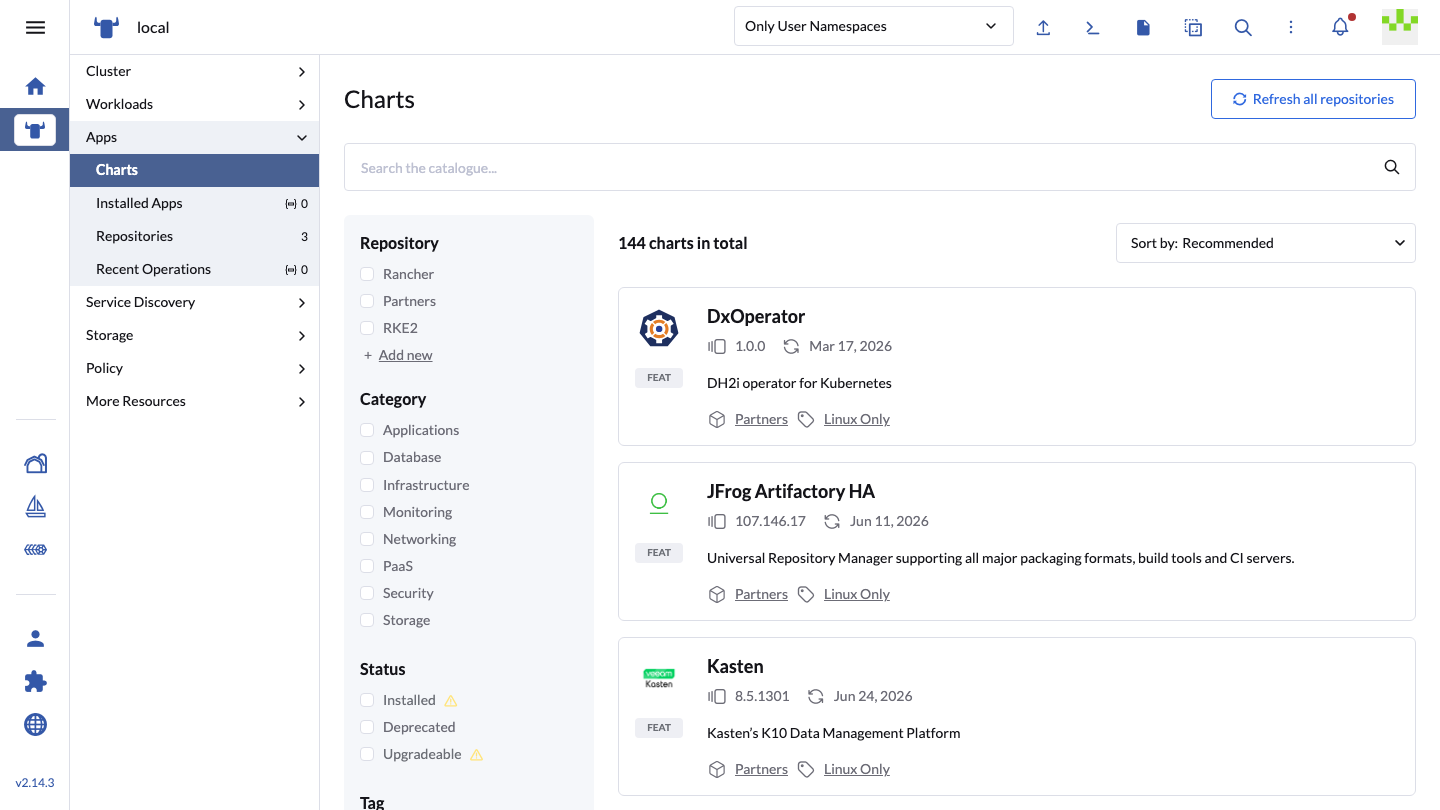Tick the Deprecated status checkbox
The height and width of the screenshot is (810, 1440).
(x=367, y=727)
